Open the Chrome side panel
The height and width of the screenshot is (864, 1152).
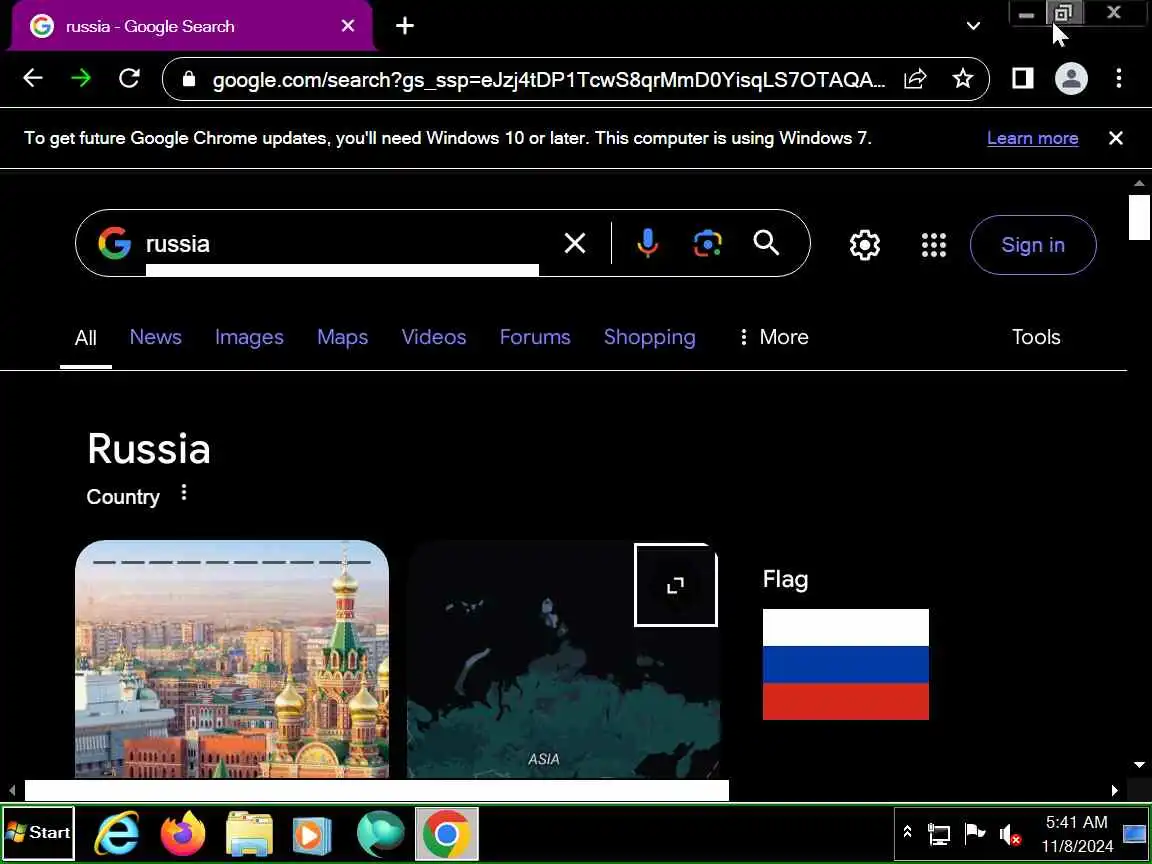1023,79
